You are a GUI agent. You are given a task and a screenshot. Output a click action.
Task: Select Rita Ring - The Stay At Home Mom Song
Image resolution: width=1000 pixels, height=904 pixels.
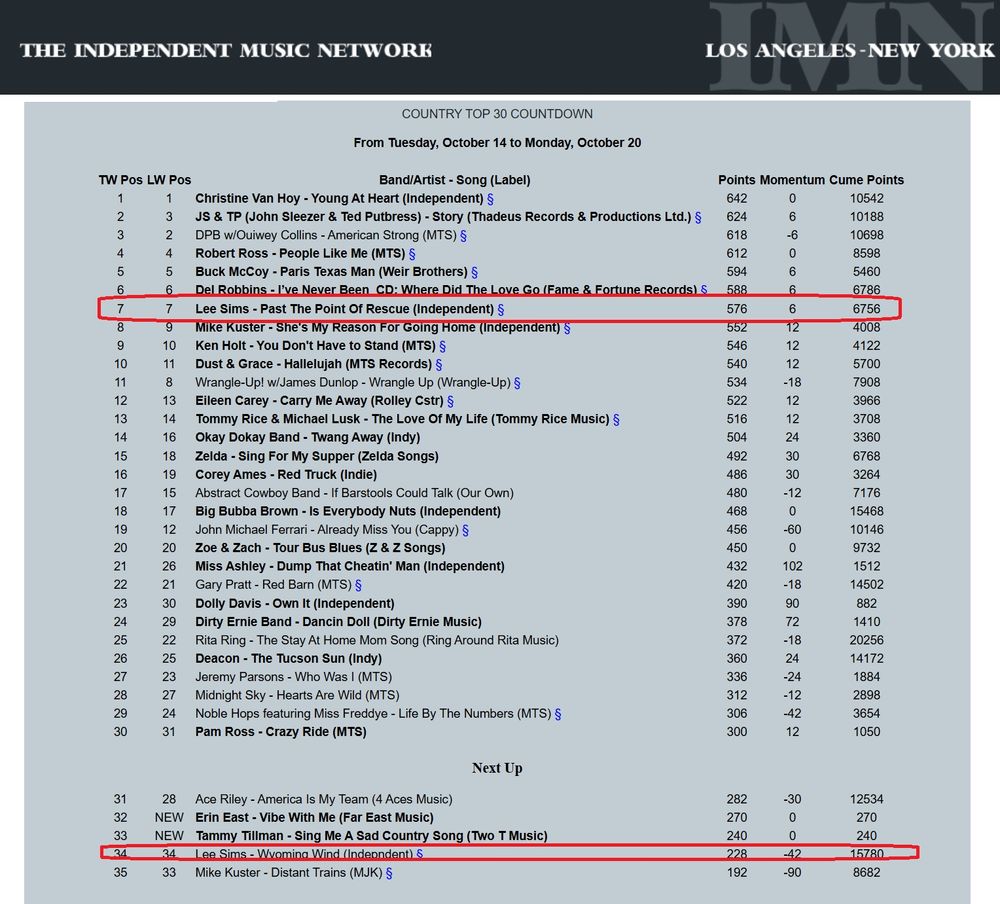coord(377,641)
